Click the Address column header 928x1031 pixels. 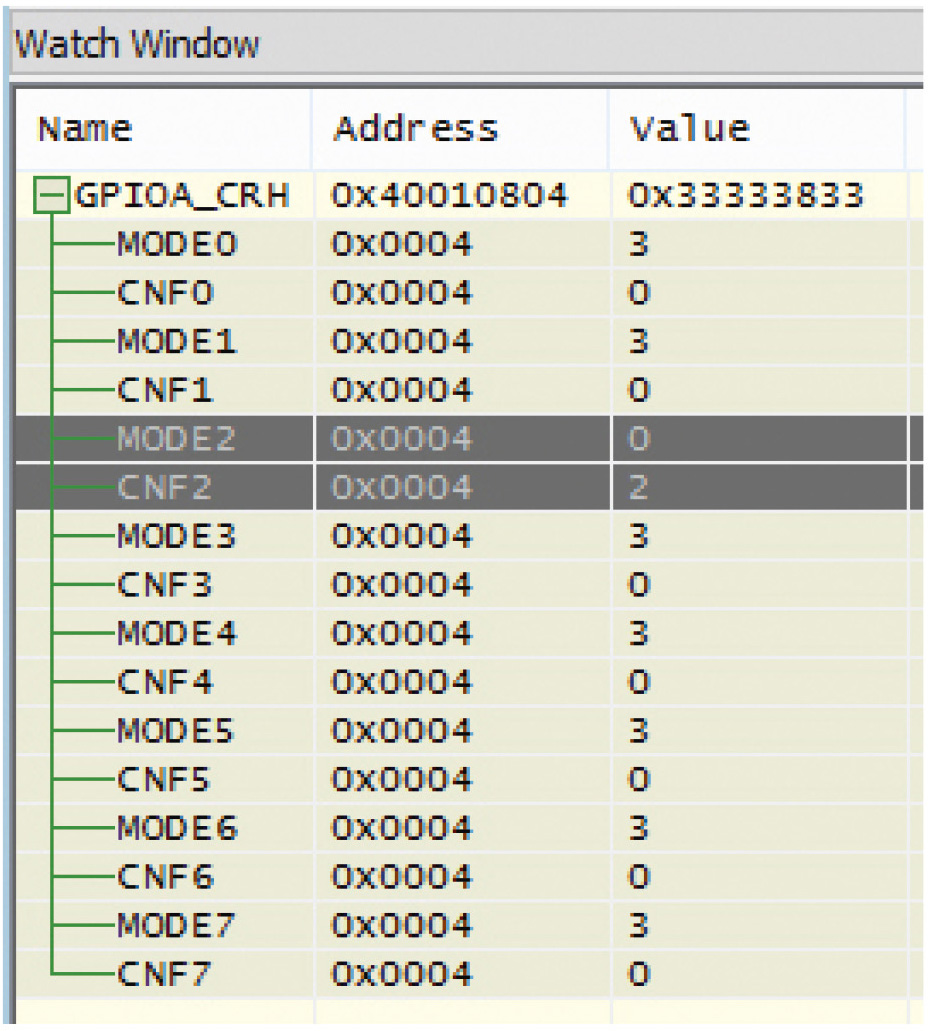click(460, 129)
